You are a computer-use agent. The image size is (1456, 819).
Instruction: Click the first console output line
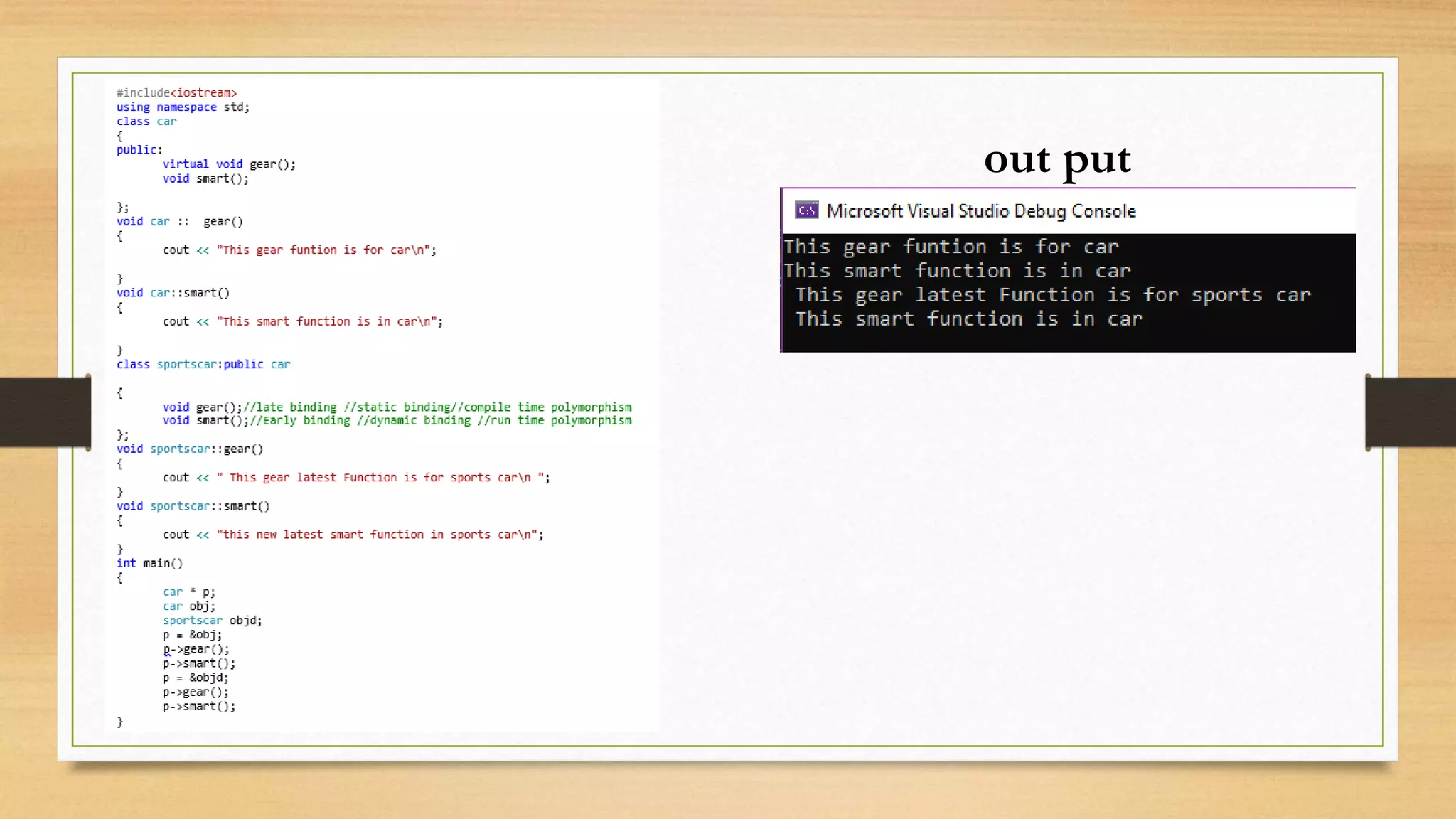pos(951,247)
